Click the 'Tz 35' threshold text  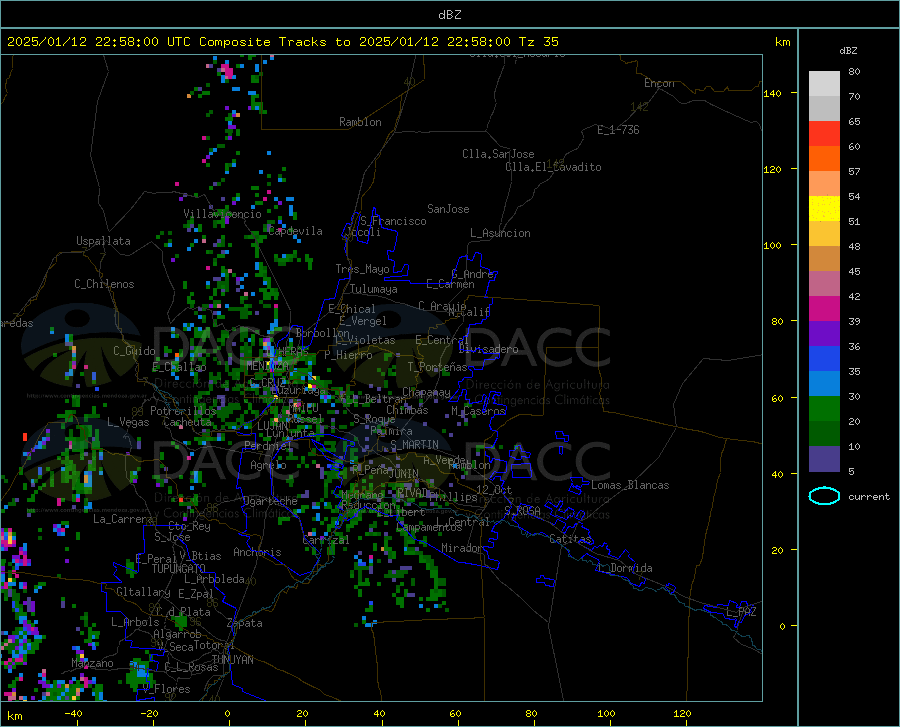(x=538, y=42)
